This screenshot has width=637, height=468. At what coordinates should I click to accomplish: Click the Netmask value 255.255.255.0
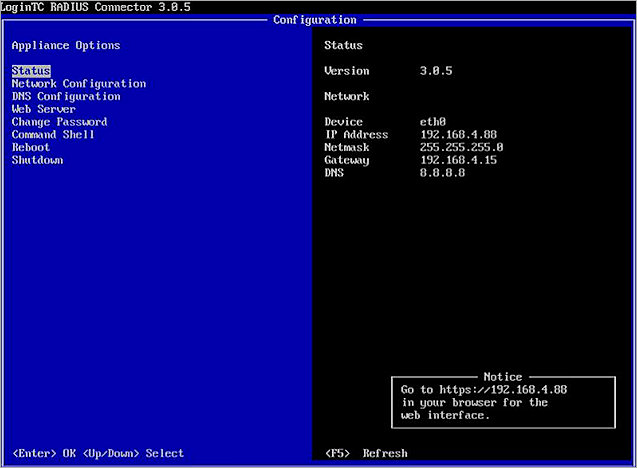click(462, 147)
